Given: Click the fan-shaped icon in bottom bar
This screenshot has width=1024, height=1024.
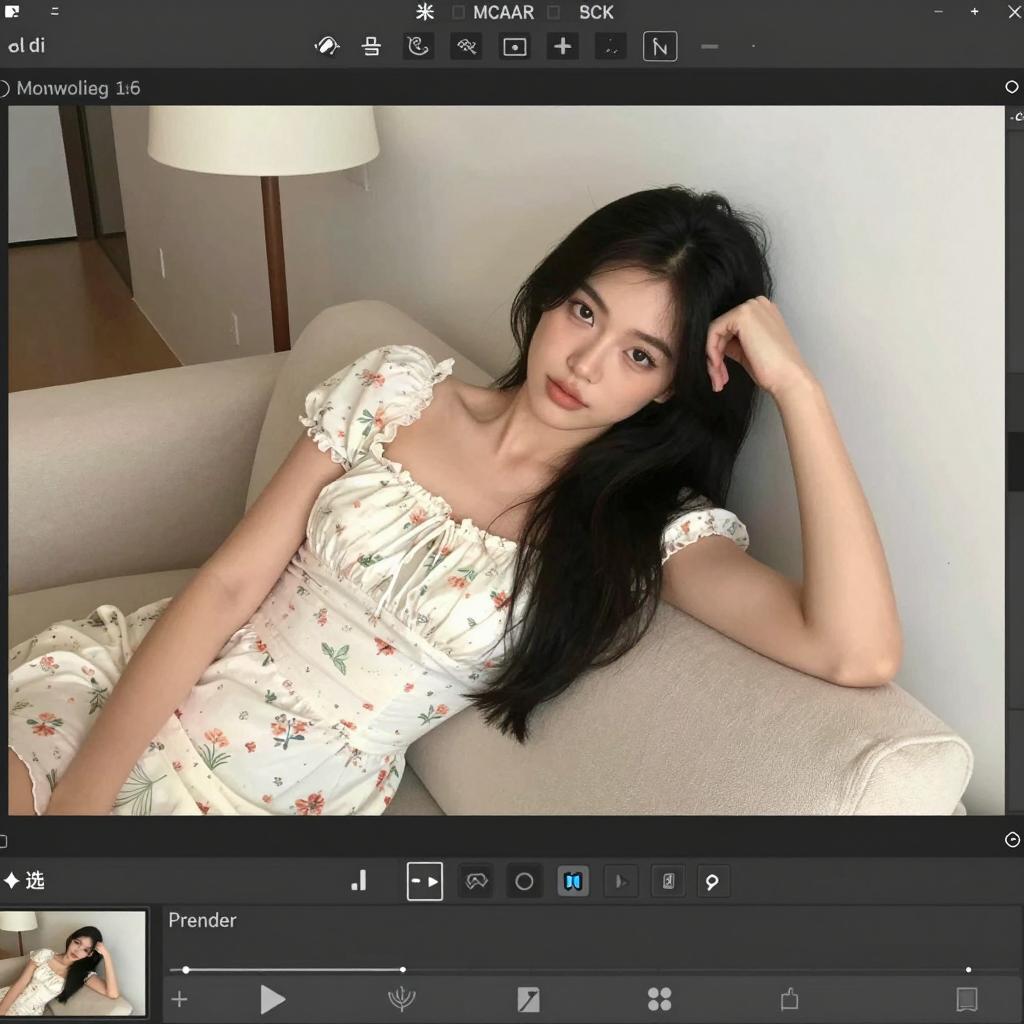Looking at the screenshot, I should pyautogui.click(x=401, y=999).
